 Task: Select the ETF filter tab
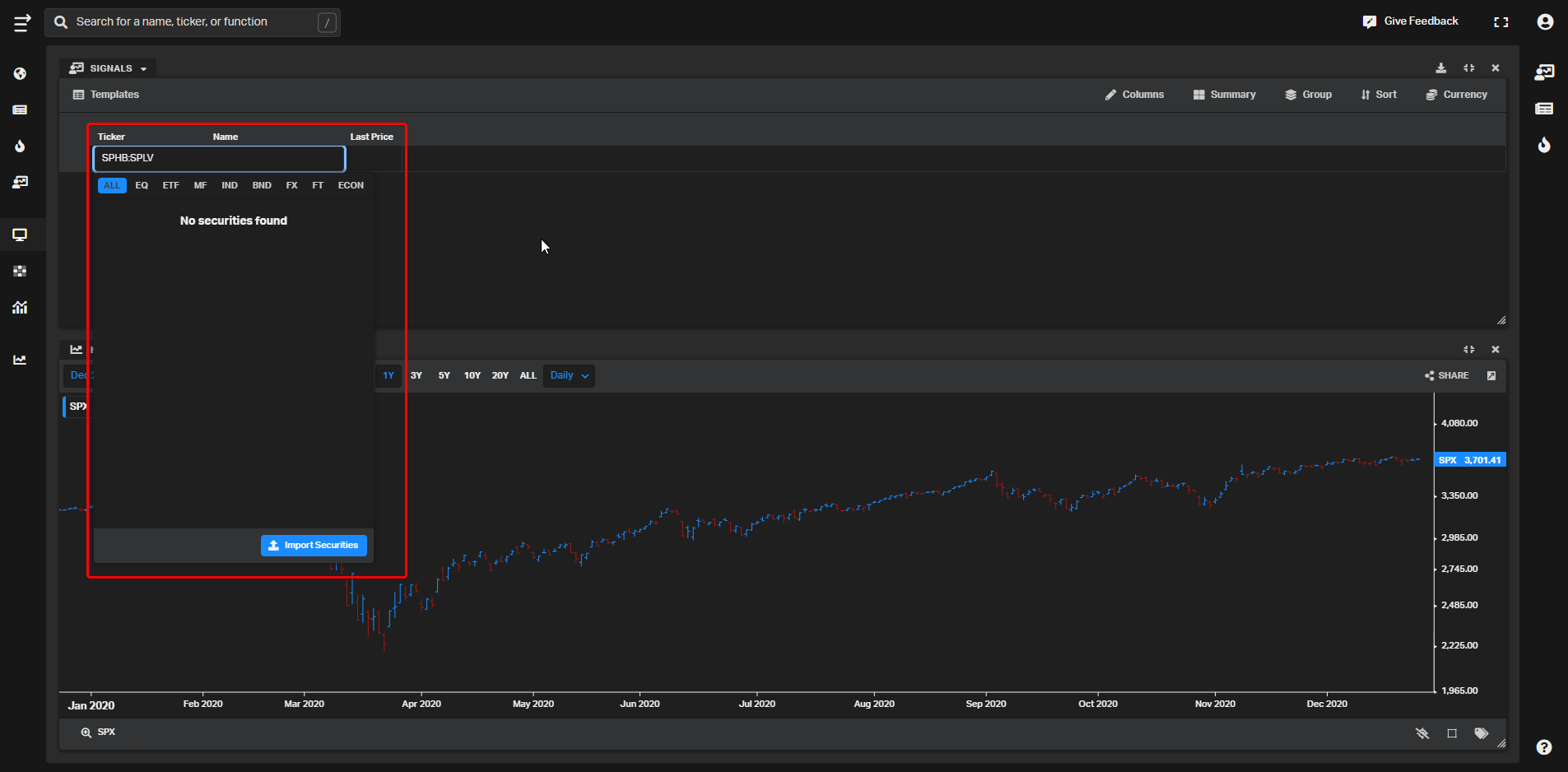(x=170, y=186)
